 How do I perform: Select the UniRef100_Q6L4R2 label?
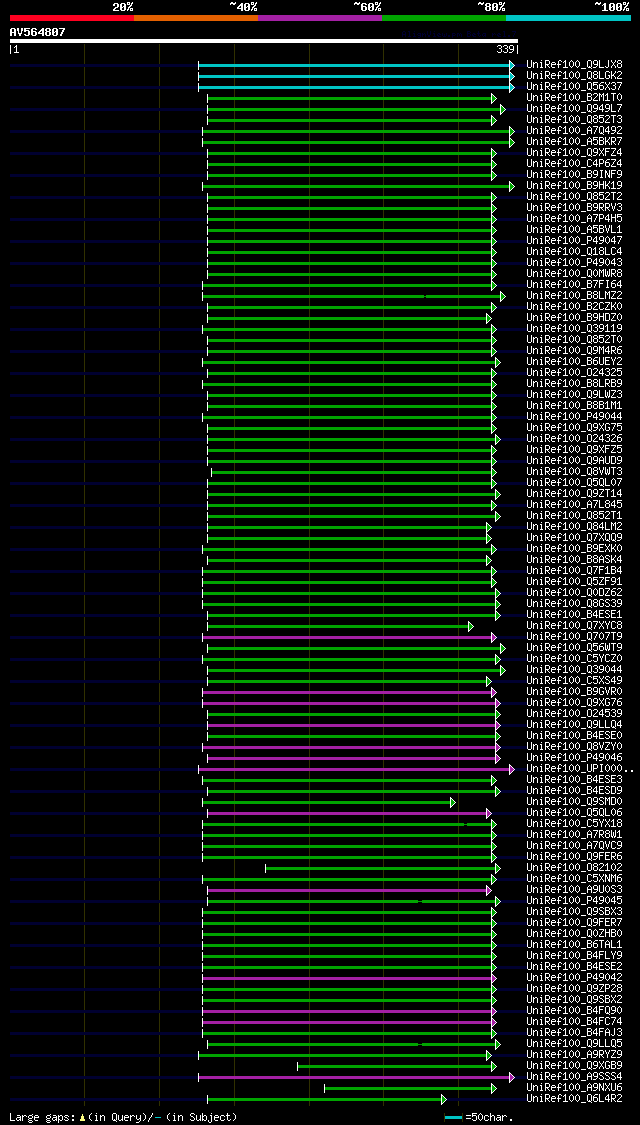coord(574,1098)
